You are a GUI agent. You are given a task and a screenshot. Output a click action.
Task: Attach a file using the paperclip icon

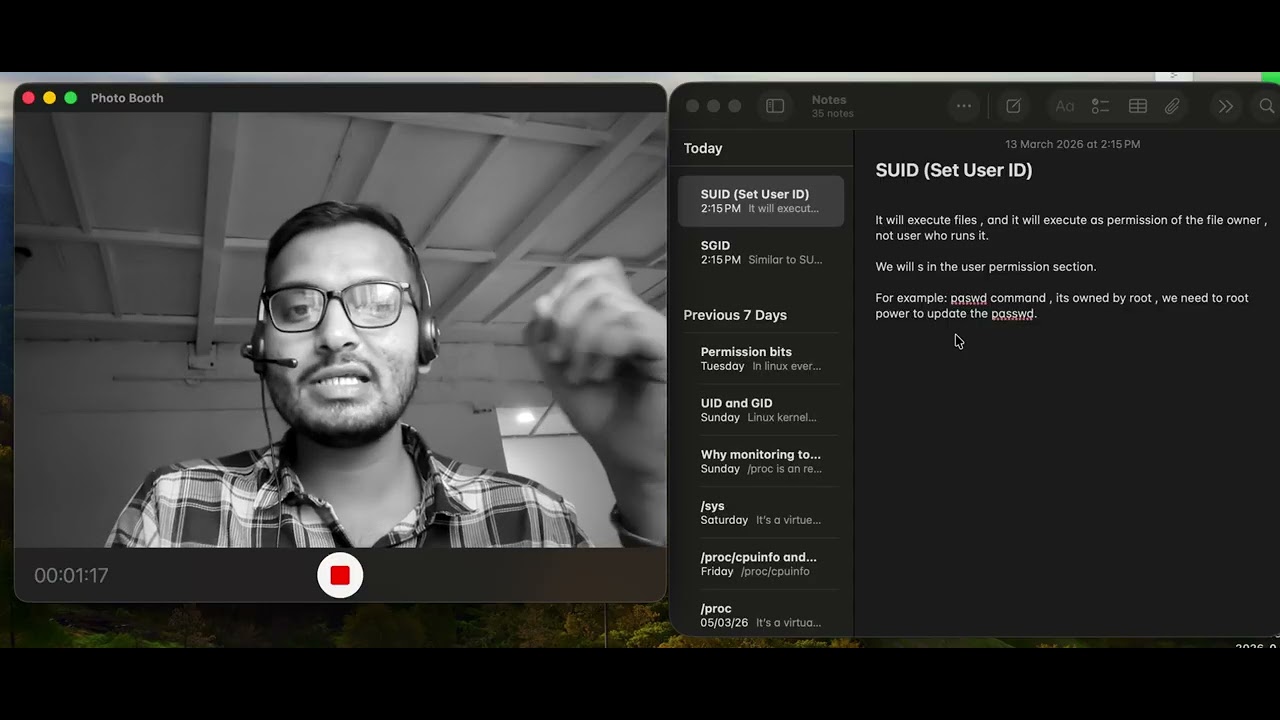click(x=1172, y=106)
